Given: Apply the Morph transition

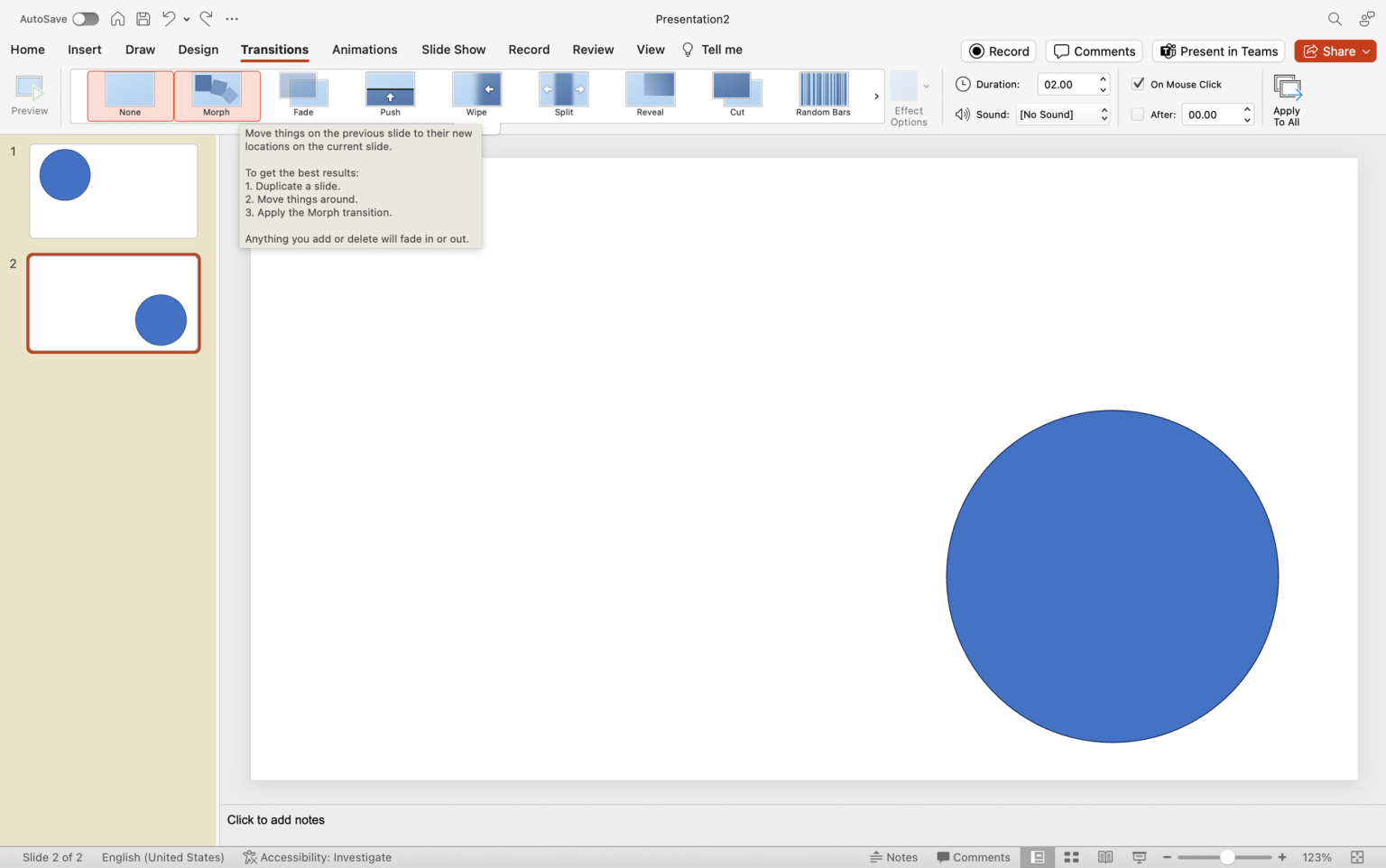Looking at the screenshot, I should (217, 95).
